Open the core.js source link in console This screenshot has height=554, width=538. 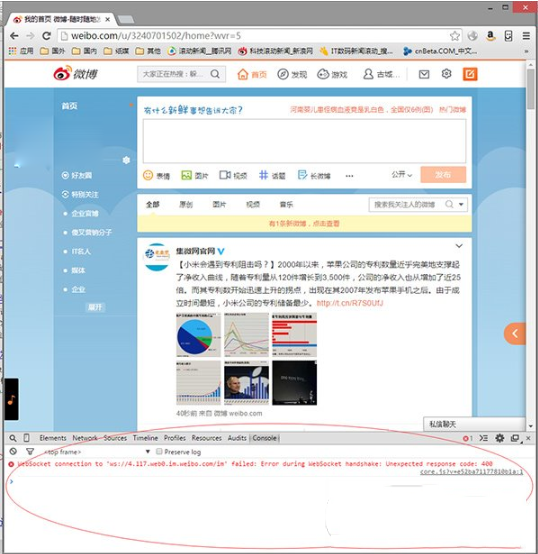471,472
